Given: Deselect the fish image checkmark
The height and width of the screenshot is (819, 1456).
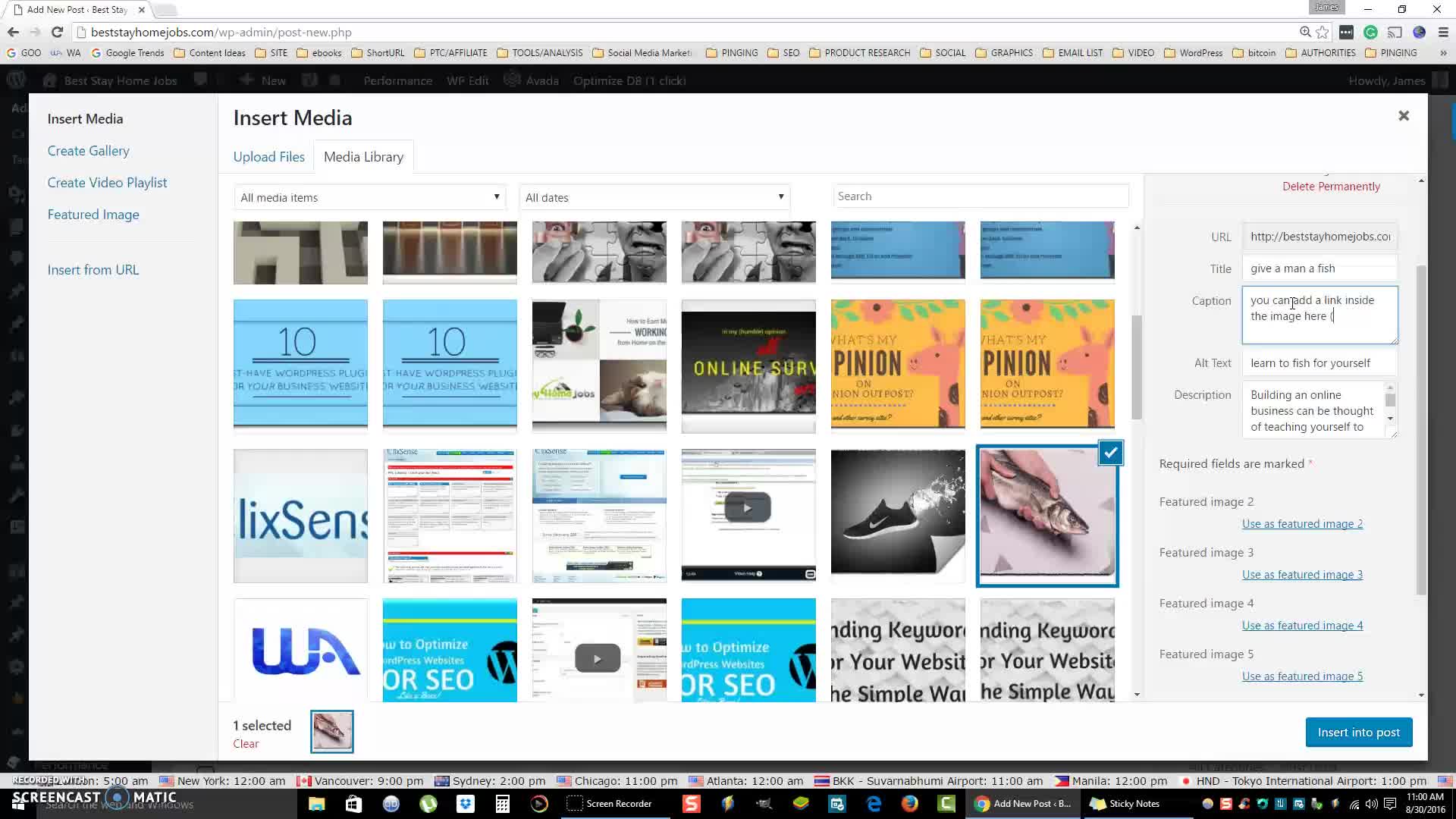Looking at the screenshot, I should (1110, 453).
